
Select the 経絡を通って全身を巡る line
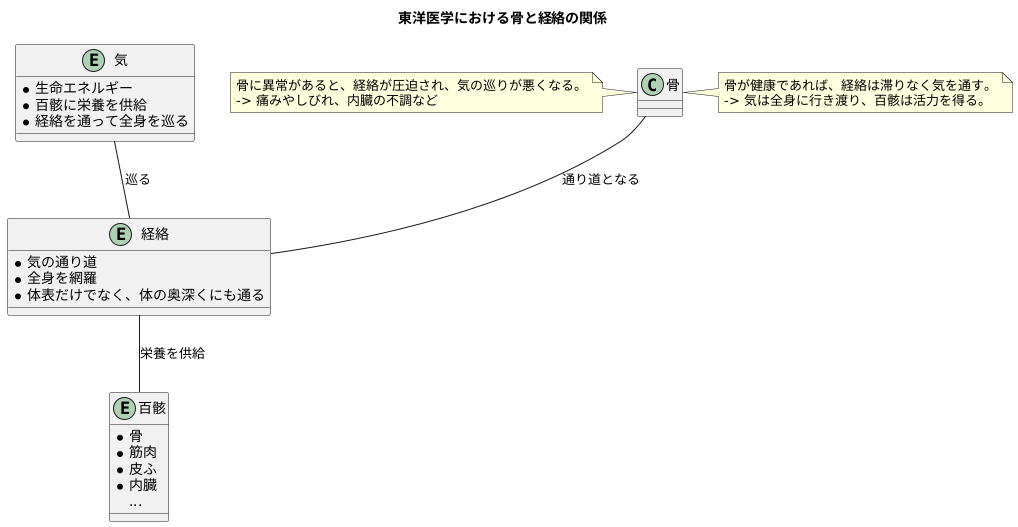105,121
